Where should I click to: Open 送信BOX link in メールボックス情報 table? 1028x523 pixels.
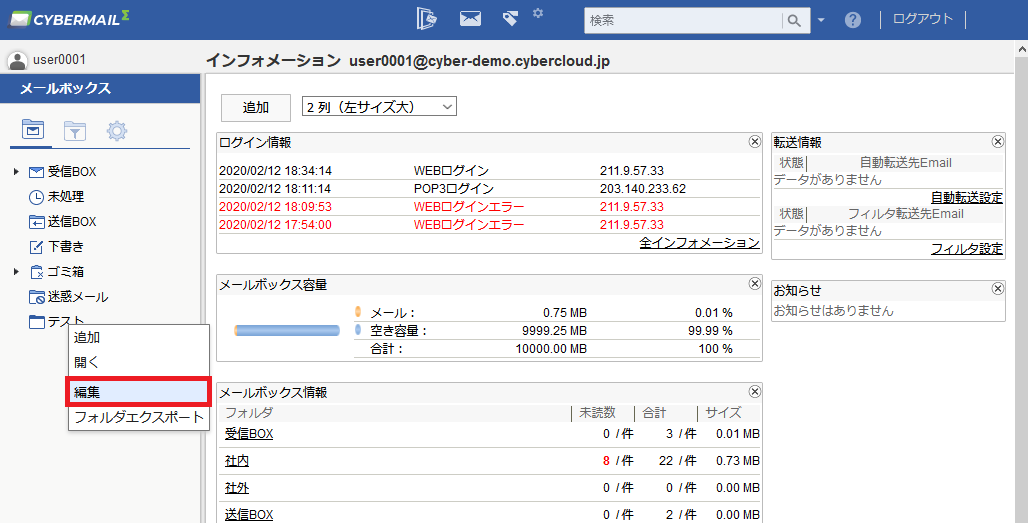tap(248, 514)
